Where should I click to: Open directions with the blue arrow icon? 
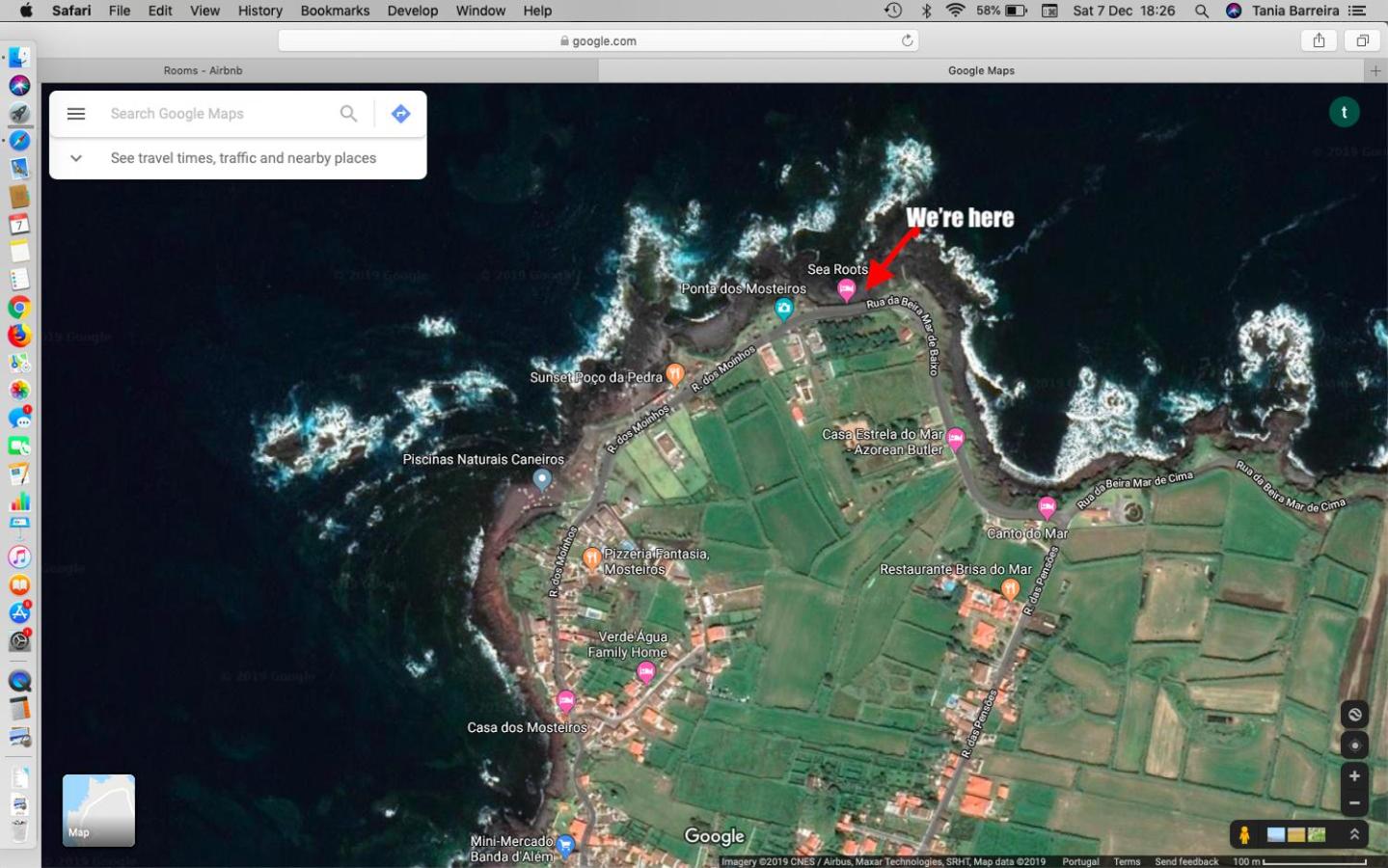400,114
